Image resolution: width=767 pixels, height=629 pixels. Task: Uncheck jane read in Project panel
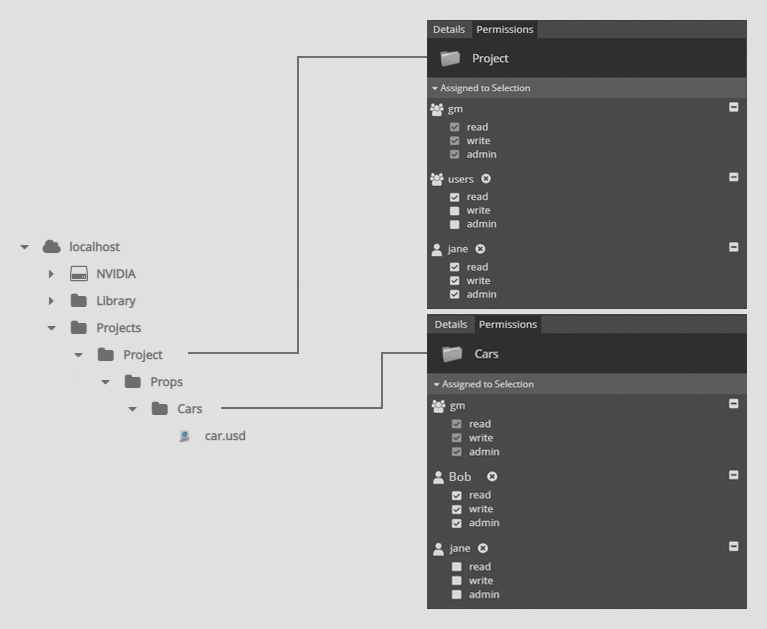click(454, 267)
